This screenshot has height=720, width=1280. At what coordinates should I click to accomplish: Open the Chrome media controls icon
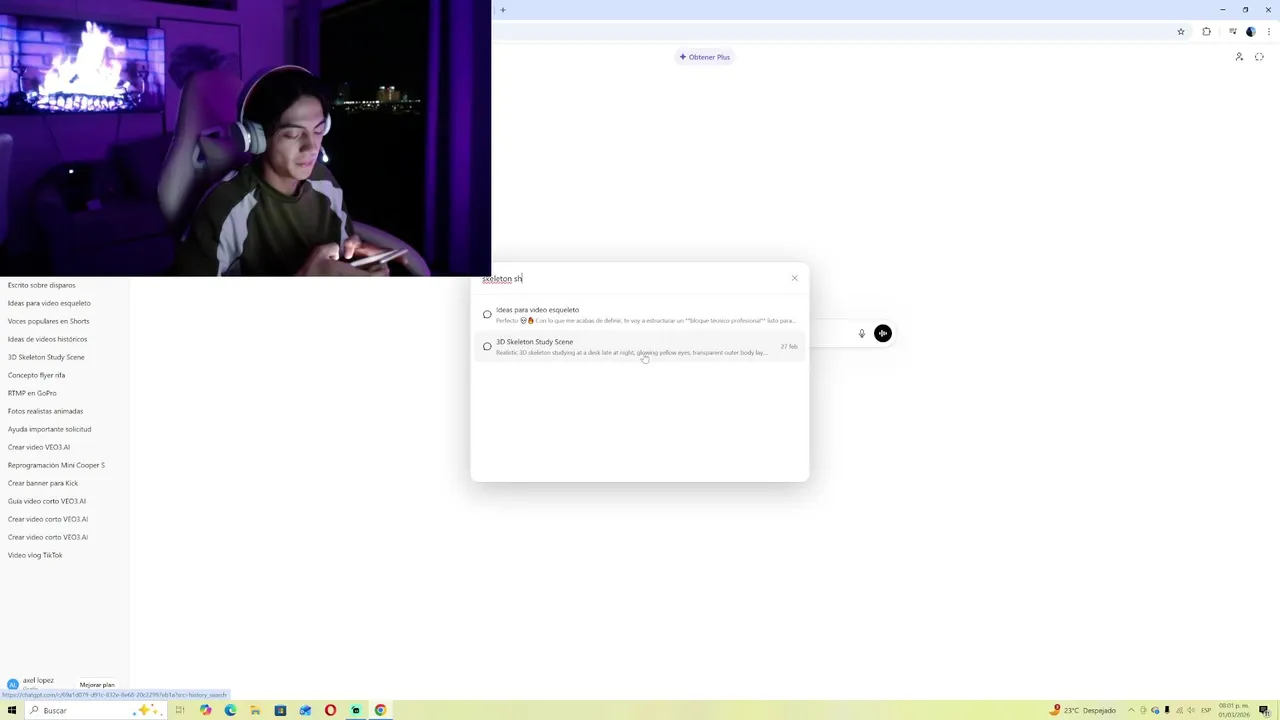1233,32
